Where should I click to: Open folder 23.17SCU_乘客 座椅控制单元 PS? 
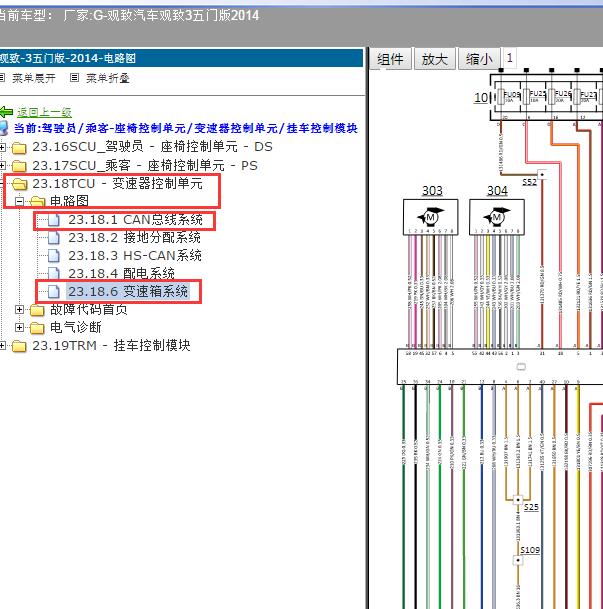click(x=145, y=166)
